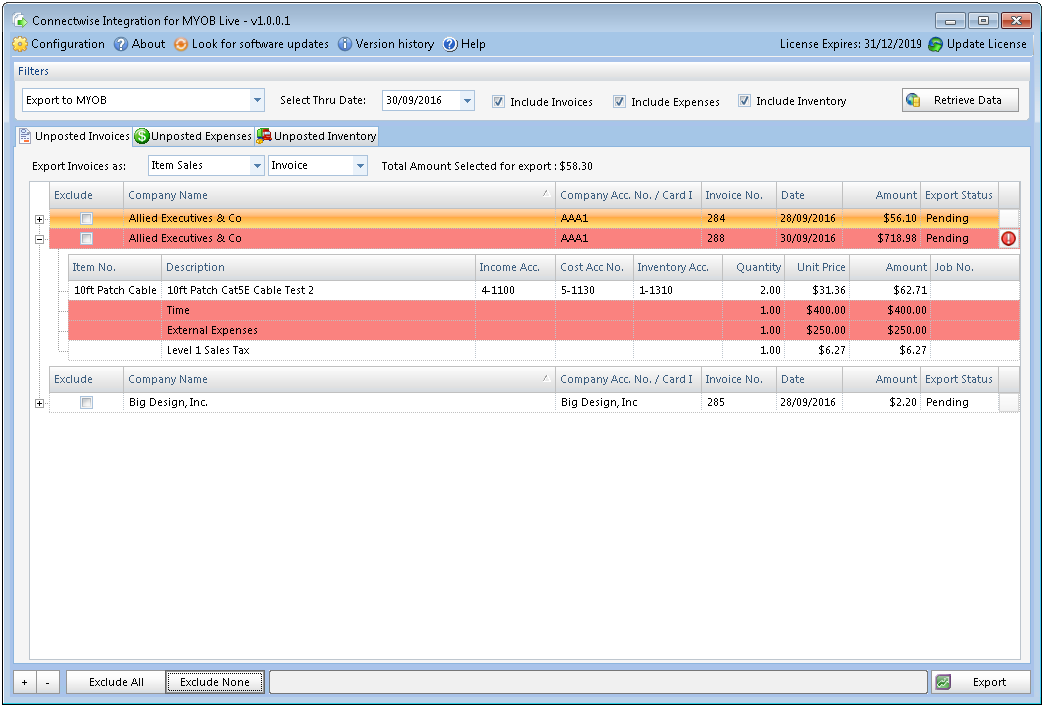The height and width of the screenshot is (708, 1044).
Task: Click the red error icon on invoice 288
Action: coord(1008,238)
